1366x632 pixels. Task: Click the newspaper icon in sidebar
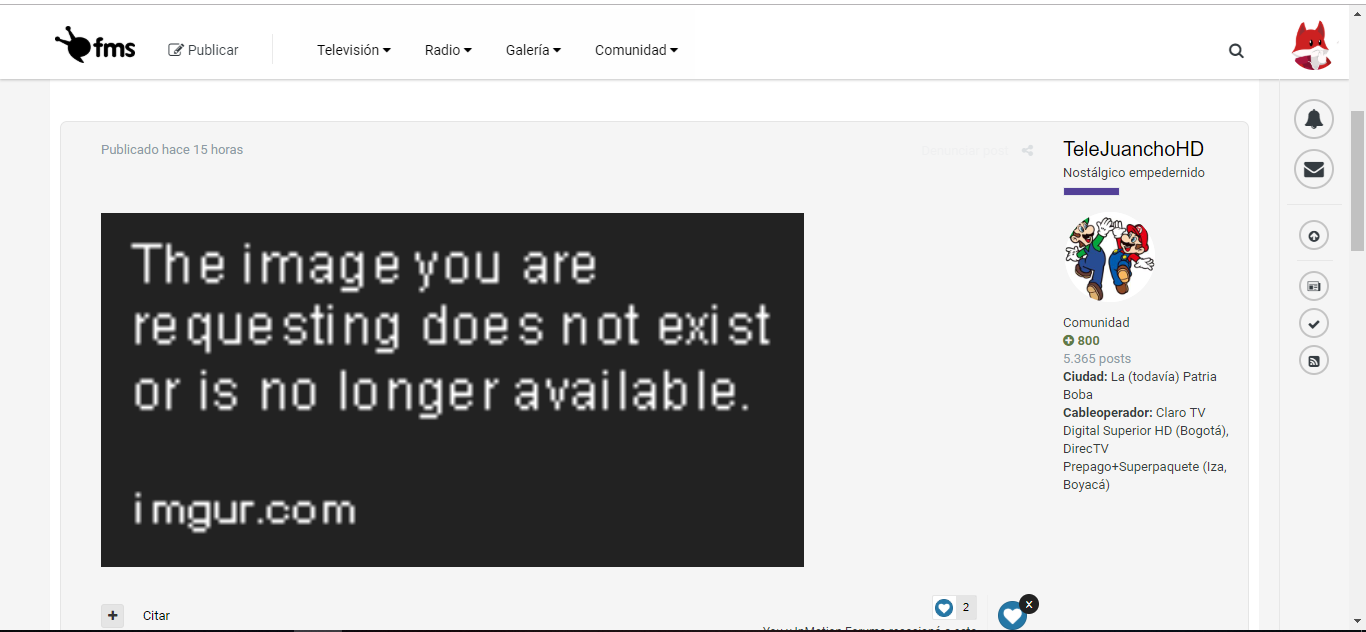tap(1313, 287)
